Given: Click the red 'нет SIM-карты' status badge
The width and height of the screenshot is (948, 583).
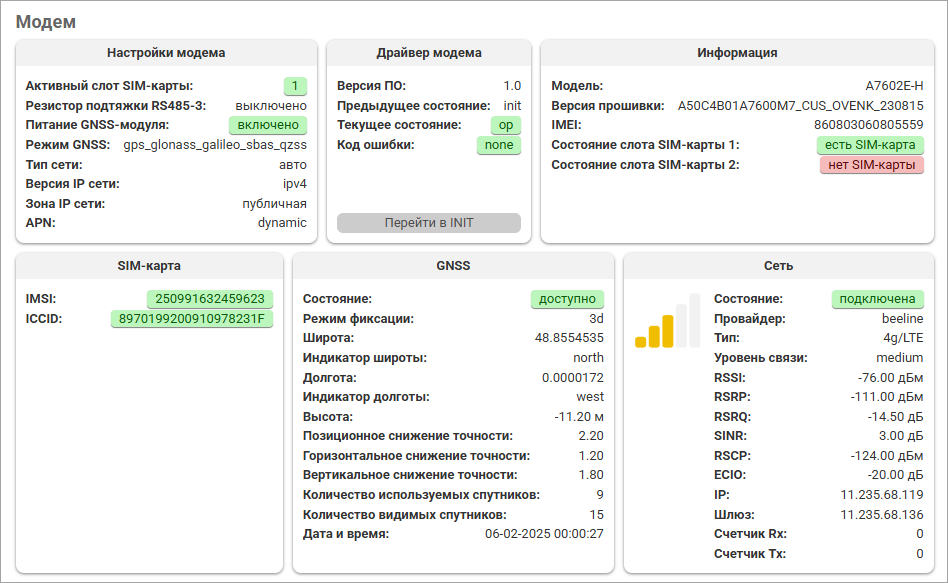Looking at the screenshot, I should (x=871, y=165).
